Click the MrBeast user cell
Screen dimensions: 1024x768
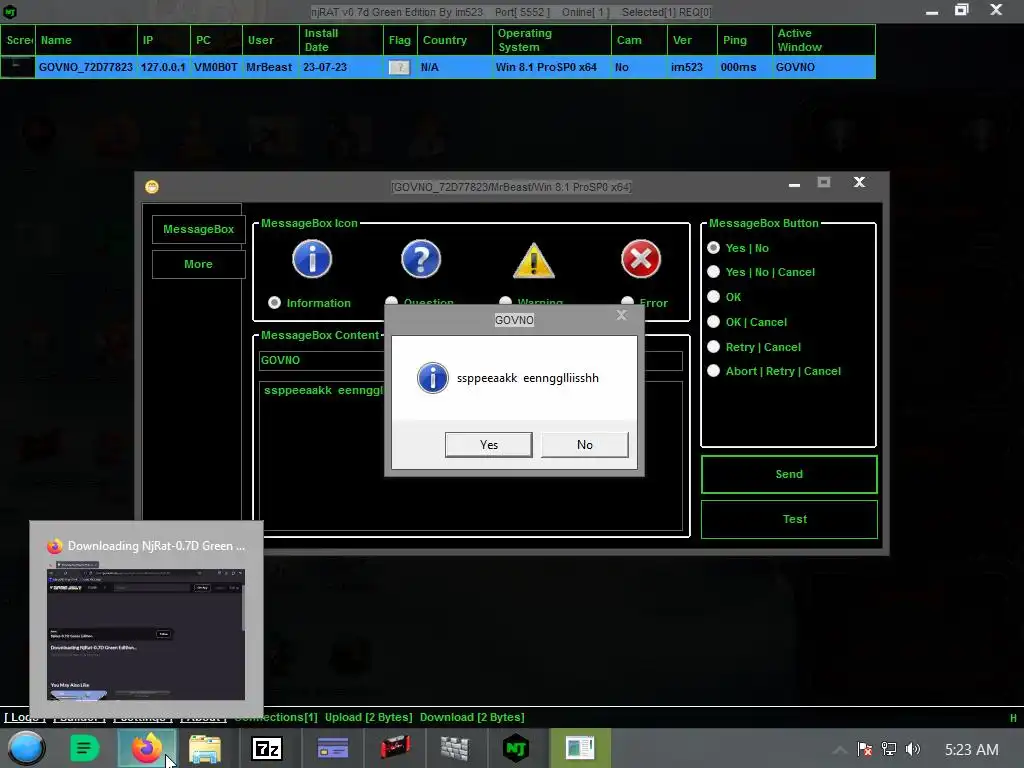269,67
